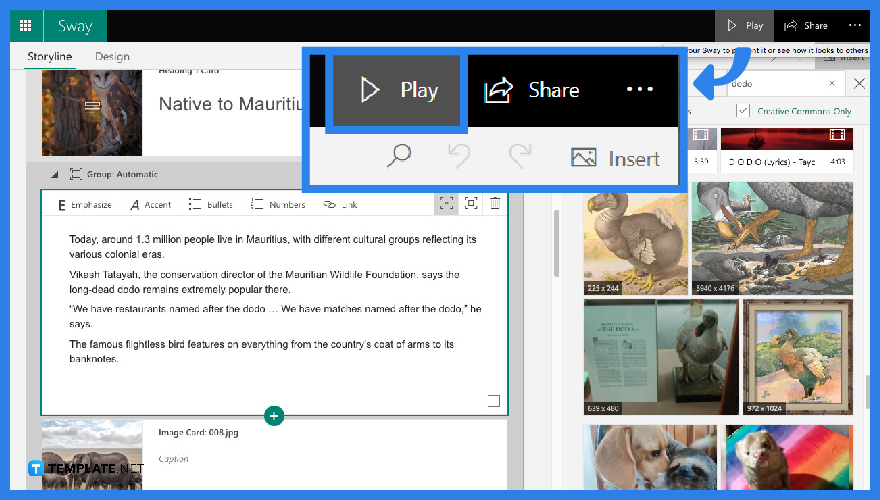The height and width of the screenshot is (500, 880).
Task: Click the film icon on red video thumbnail
Action: point(837,135)
